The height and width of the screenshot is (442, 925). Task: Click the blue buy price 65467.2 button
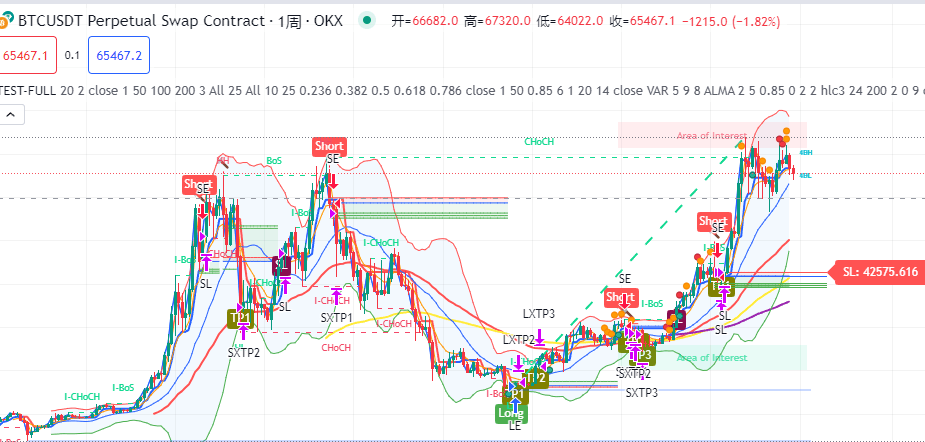pos(119,55)
